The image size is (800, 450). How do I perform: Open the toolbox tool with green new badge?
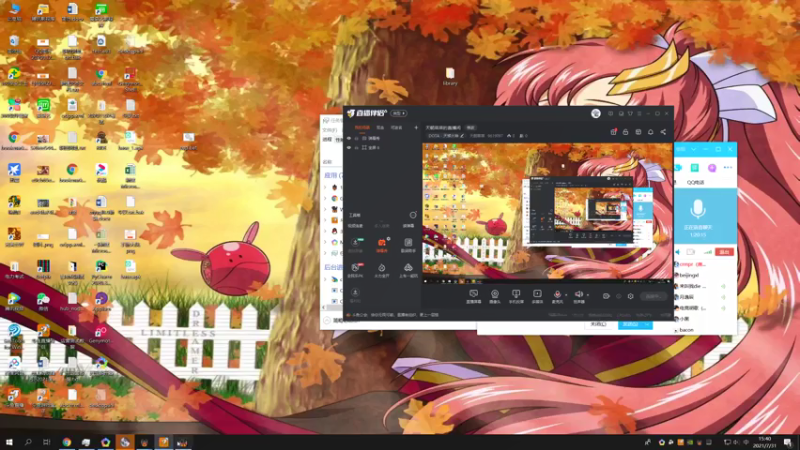pyautogui.click(x=356, y=245)
